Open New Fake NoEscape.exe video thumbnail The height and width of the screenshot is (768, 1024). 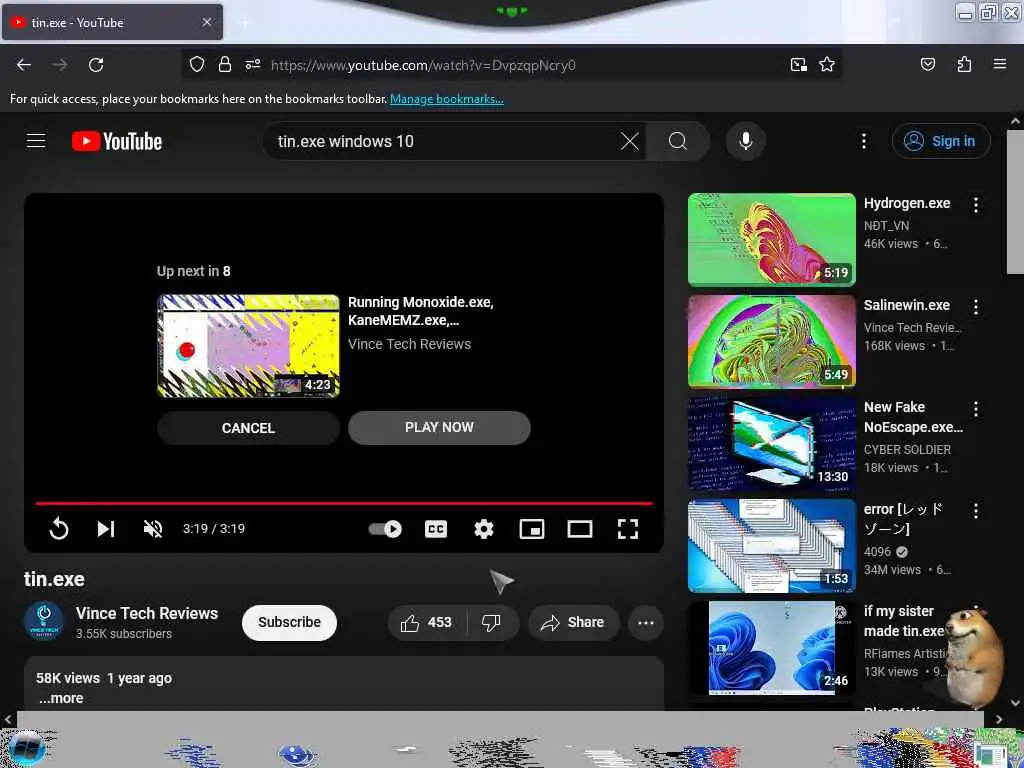coord(771,443)
